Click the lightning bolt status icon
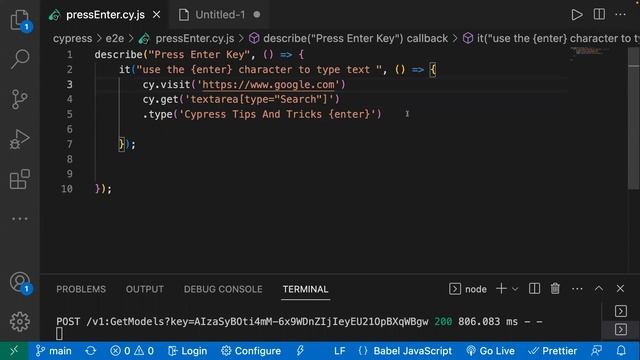Image resolution: width=640 pixels, height=360 pixels. [x=300, y=351]
